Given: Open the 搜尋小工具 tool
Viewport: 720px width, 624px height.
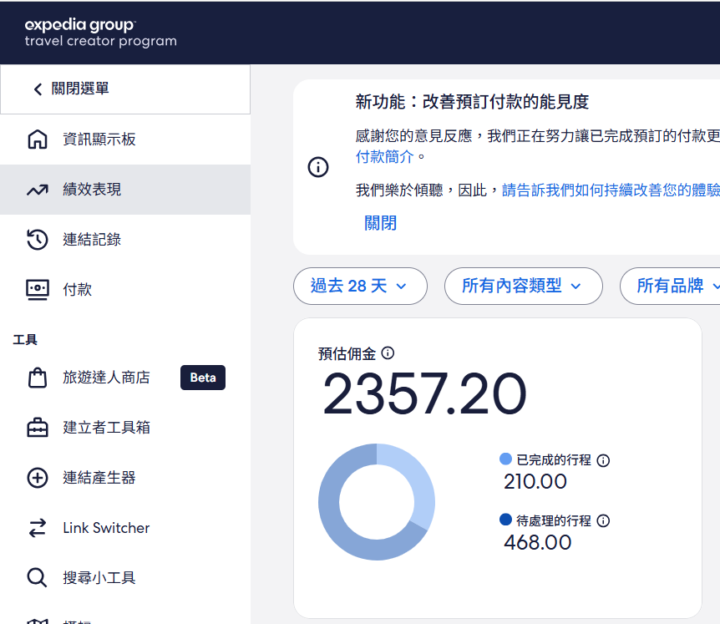Looking at the screenshot, I should [x=125, y=578].
